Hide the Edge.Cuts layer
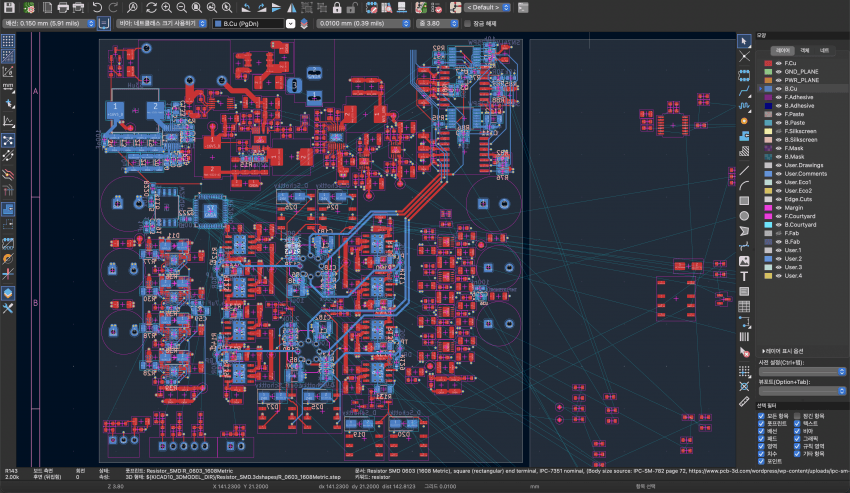 click(778, 199)
